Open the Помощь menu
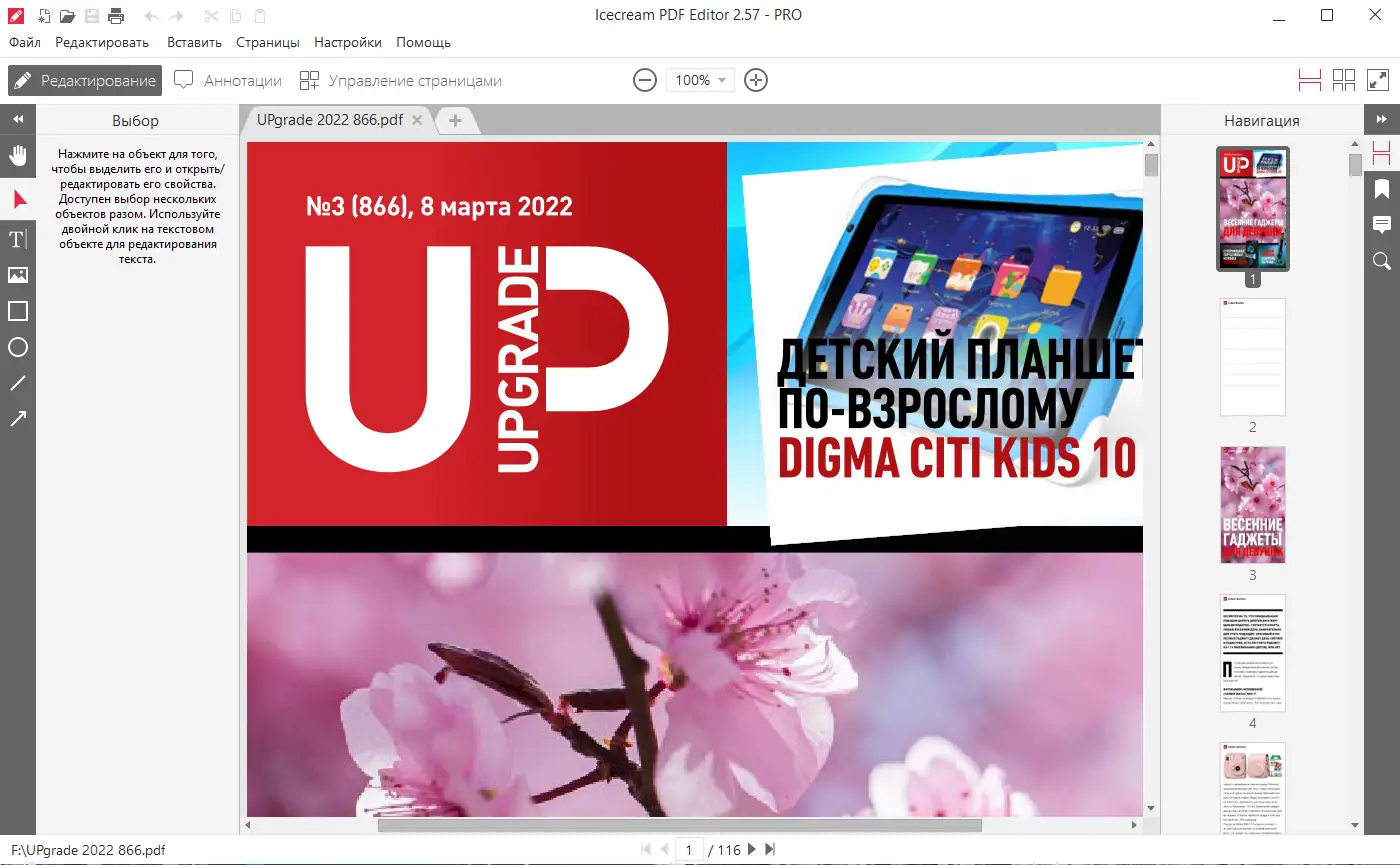 [x=424, y=43]
